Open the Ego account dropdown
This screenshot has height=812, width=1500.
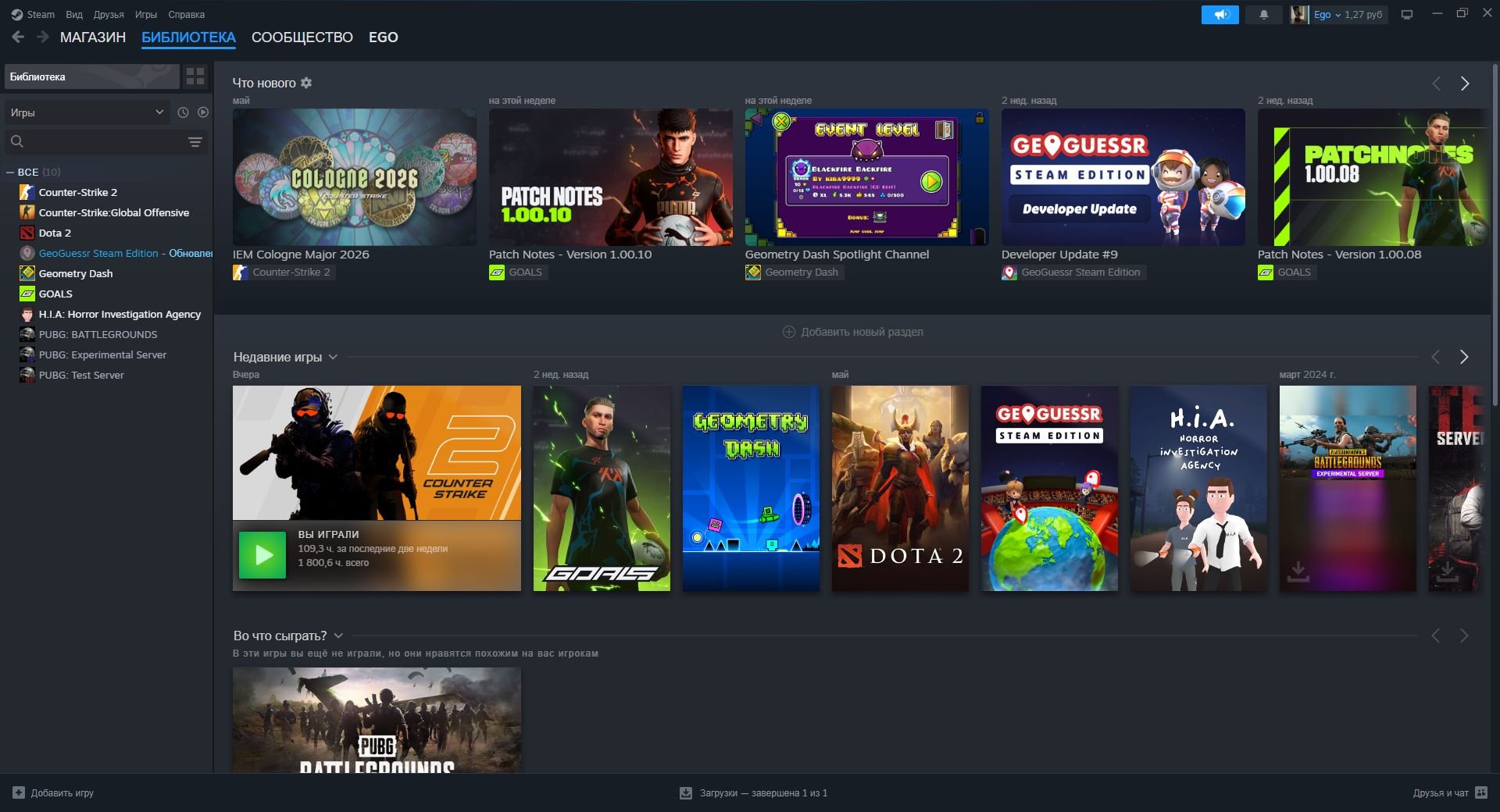pyautogui.click(x=1327, y=14)
